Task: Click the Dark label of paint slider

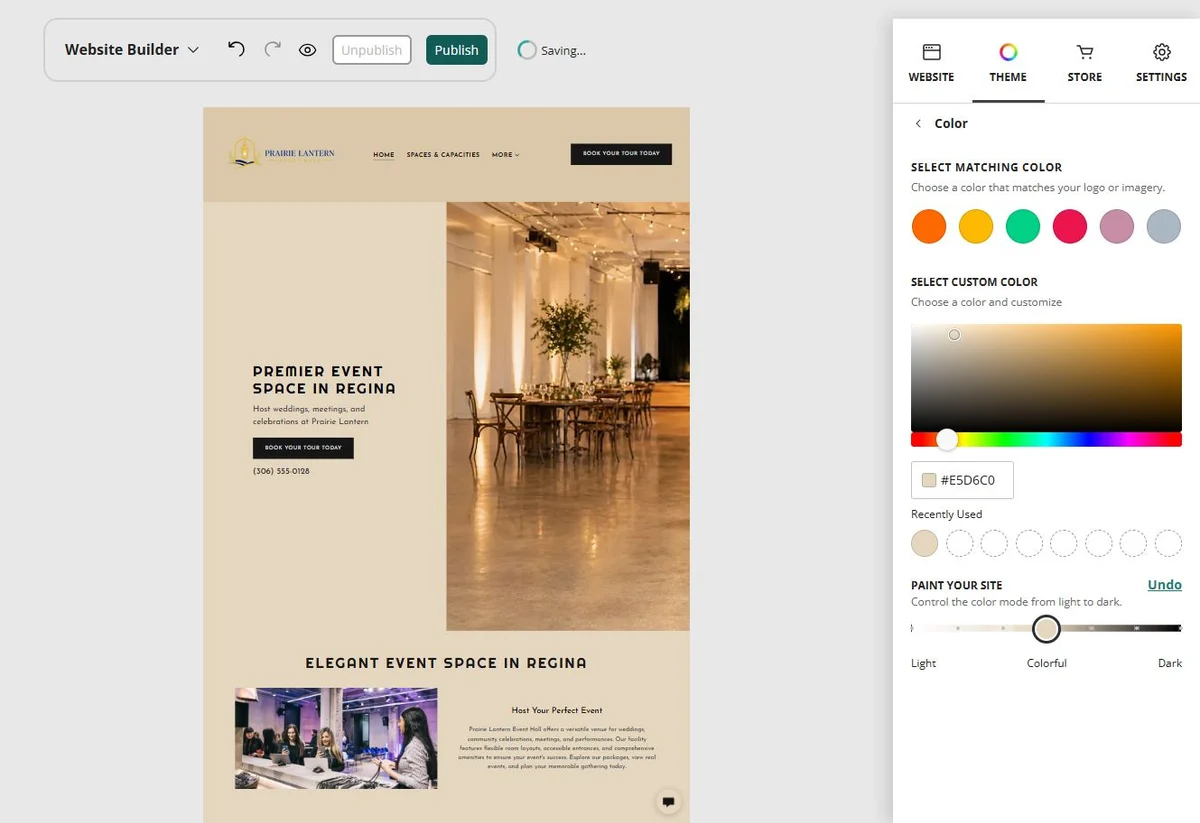Action: [1170, 663]
